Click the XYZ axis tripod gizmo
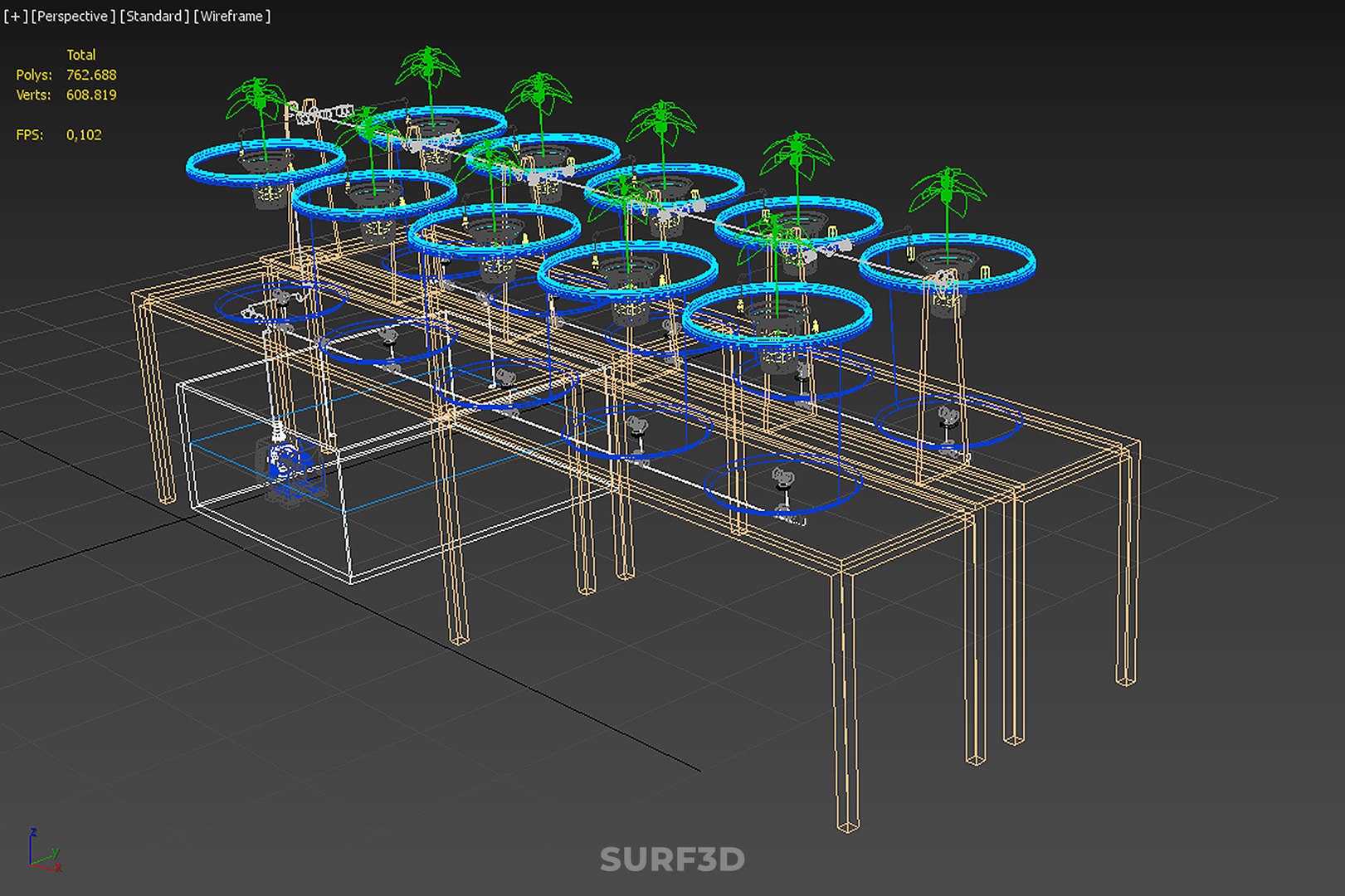The width and height of the screenshot is (1345, 896). tap(44, 850)
